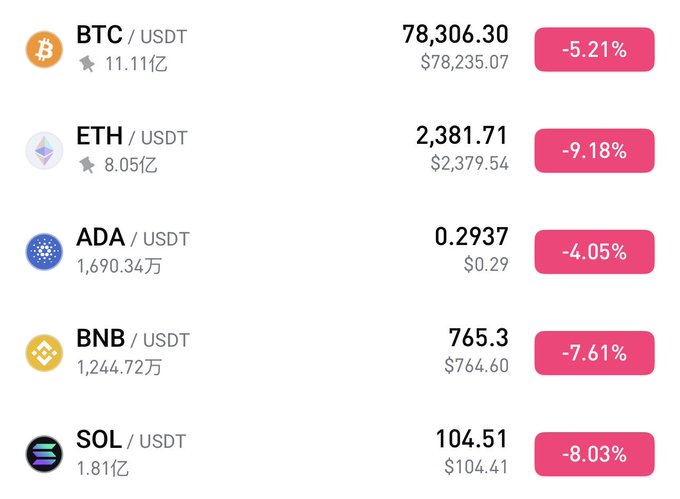The height and width of the screenshot is (499, 680).
Task: Tap the SOL -8.03% change badge
Action: pos(594,454)
